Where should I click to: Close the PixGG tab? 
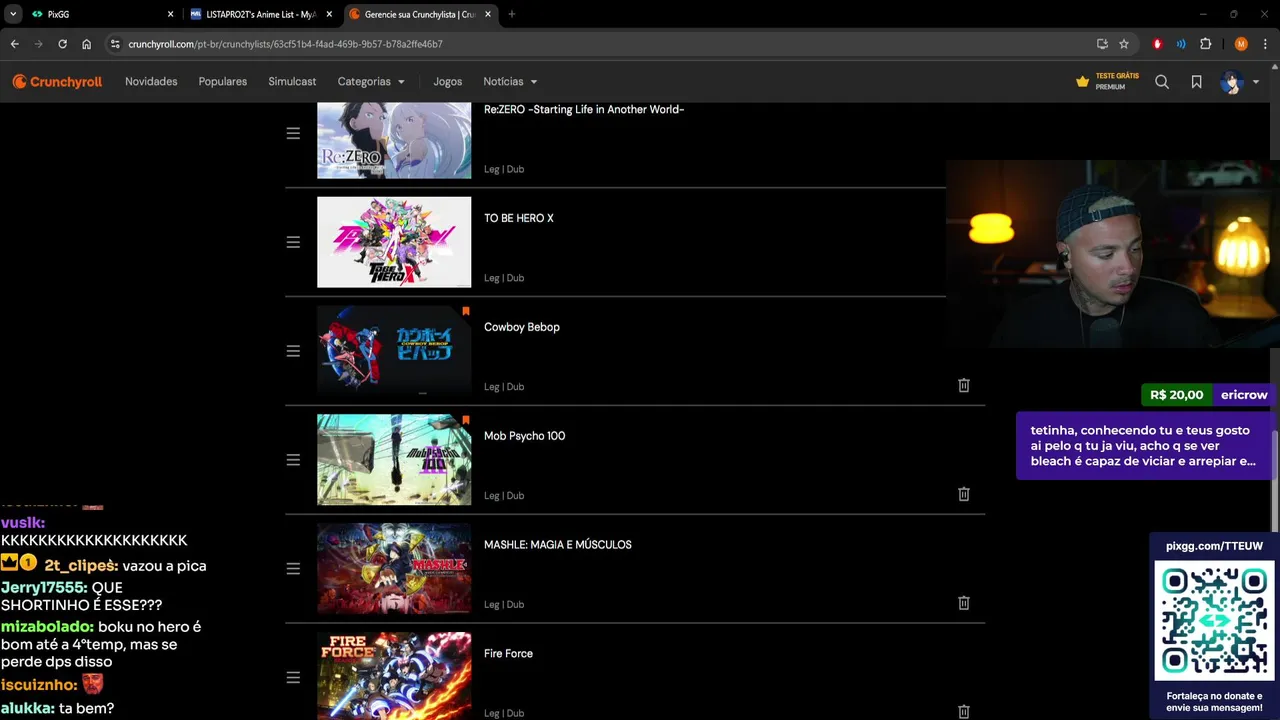point(171,14)
